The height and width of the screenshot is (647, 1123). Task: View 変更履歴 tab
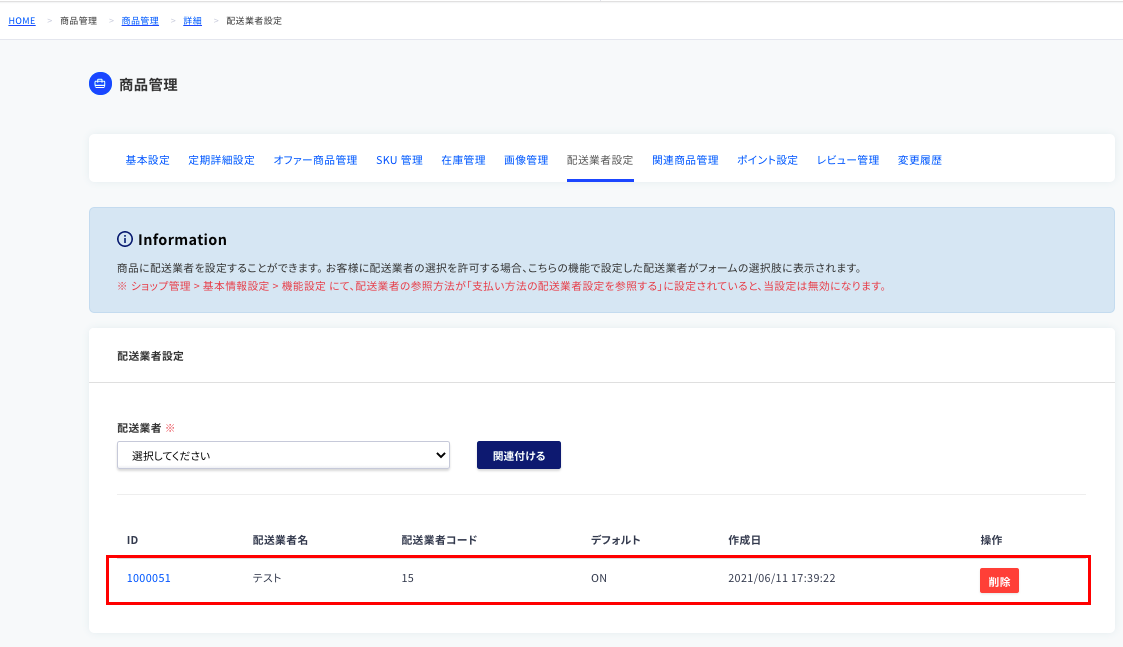(920, 160)
